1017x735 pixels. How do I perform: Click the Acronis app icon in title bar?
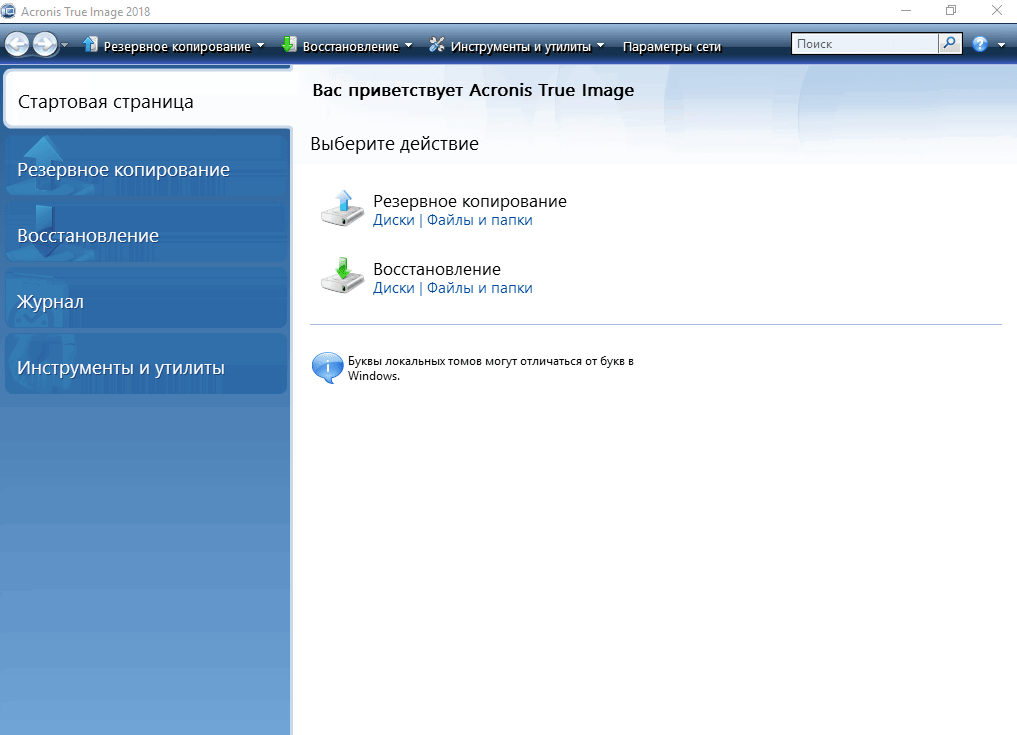(8, 10)
